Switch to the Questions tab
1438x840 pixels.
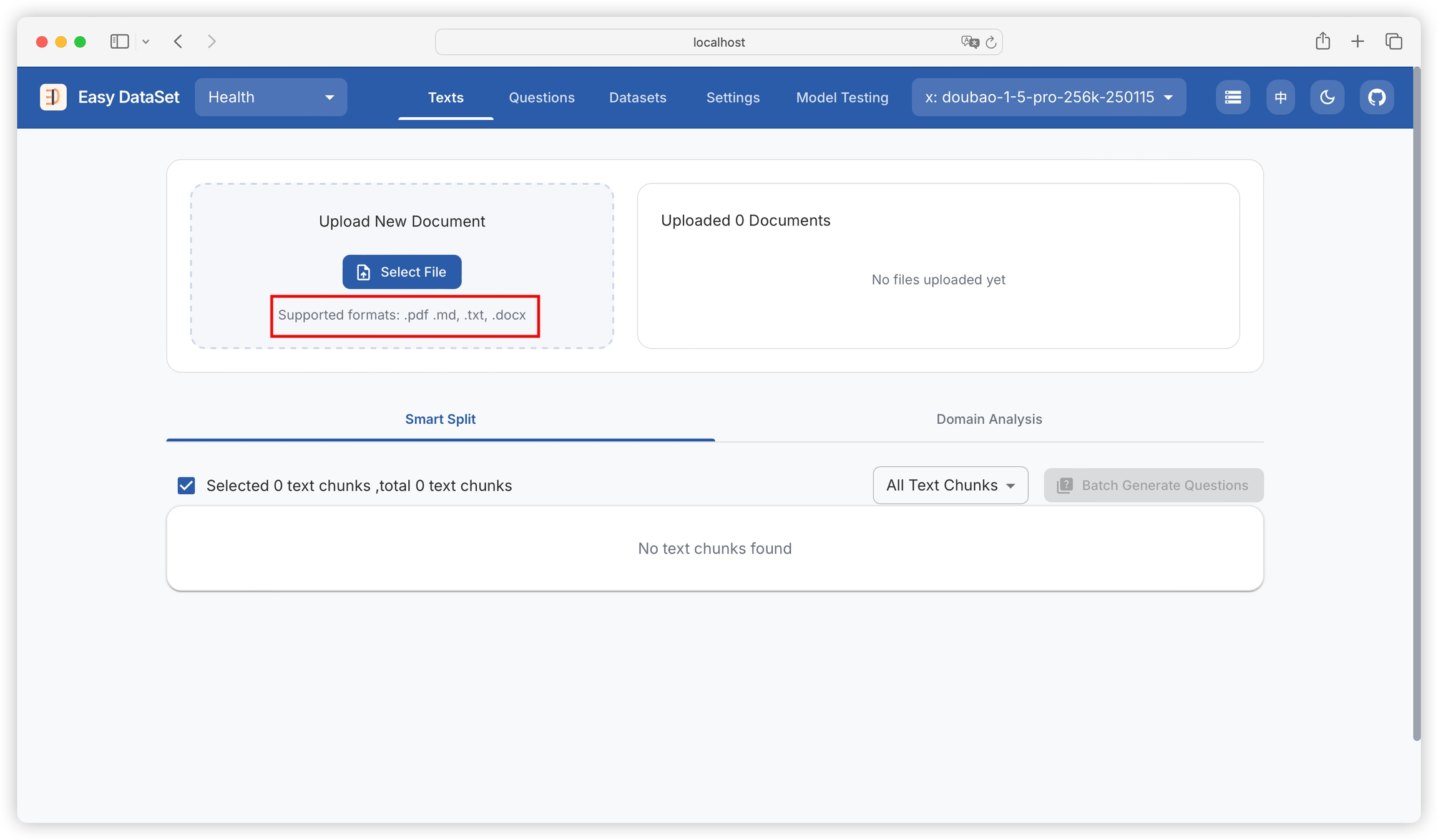click(x=541, y=97)
